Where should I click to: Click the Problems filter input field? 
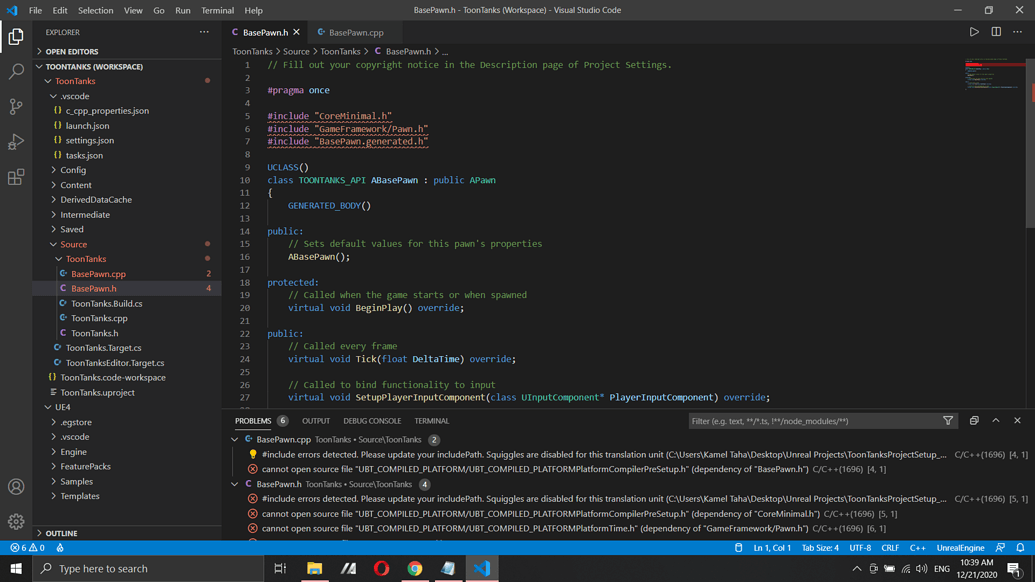[810, 420]
